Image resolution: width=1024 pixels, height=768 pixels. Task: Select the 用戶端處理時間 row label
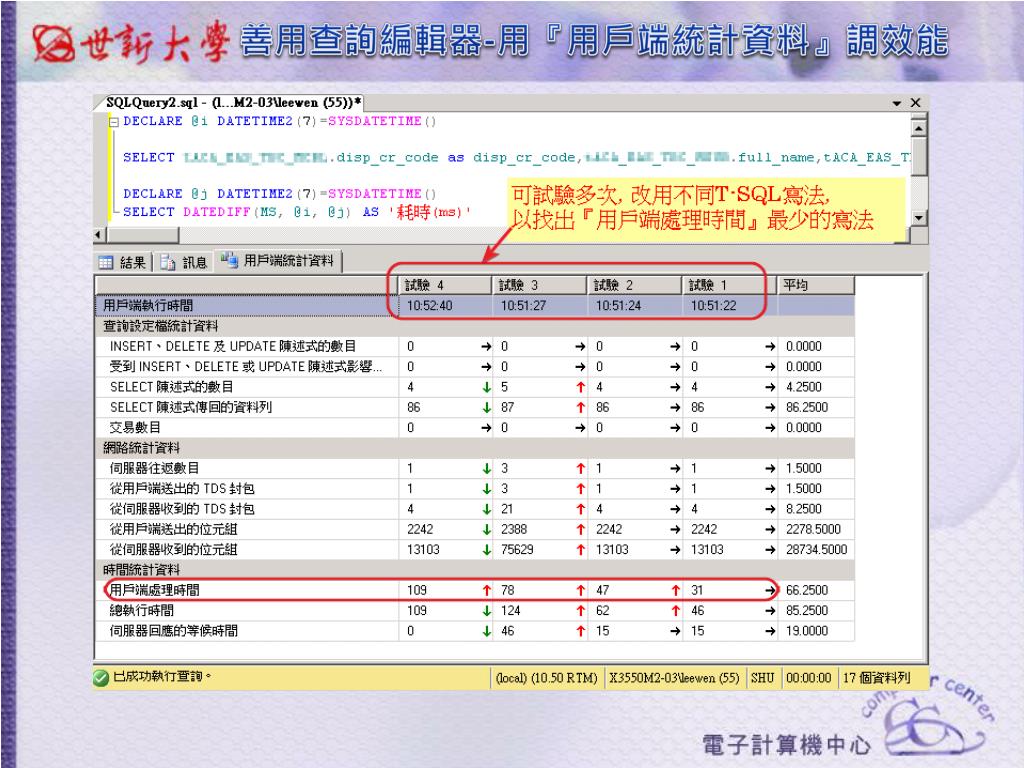(x=154, y=590)
